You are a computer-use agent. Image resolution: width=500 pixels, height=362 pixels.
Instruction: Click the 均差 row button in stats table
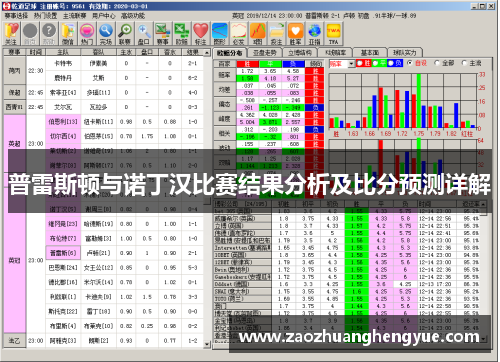[x=224, y=89]
